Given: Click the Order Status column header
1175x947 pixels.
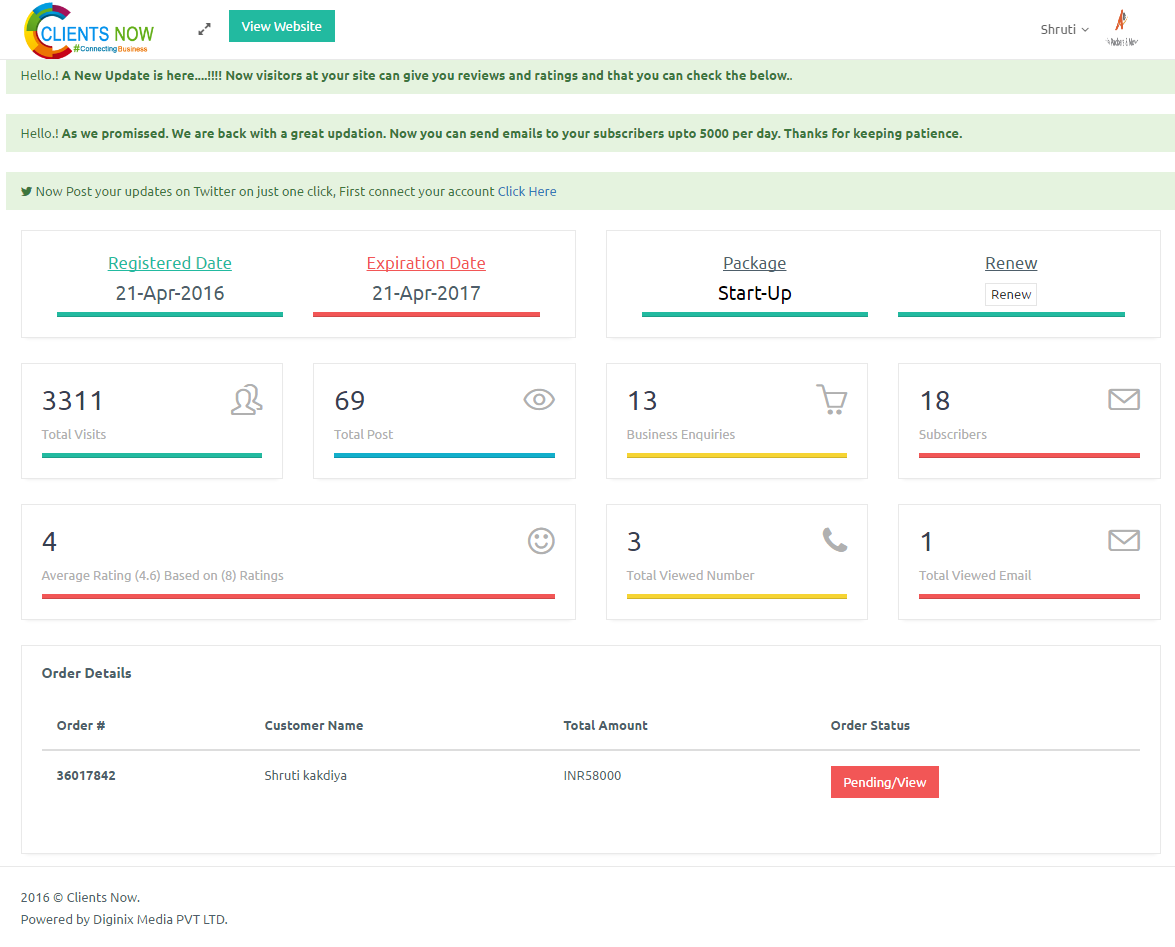Looking at the screenshot, I should tap(870, 725).
